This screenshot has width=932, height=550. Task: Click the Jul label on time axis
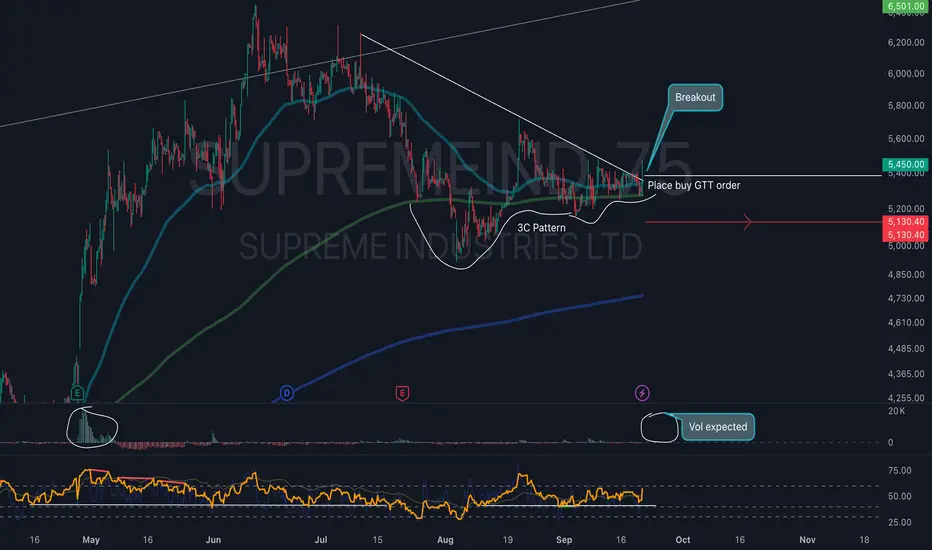click(x=320, y=540)
